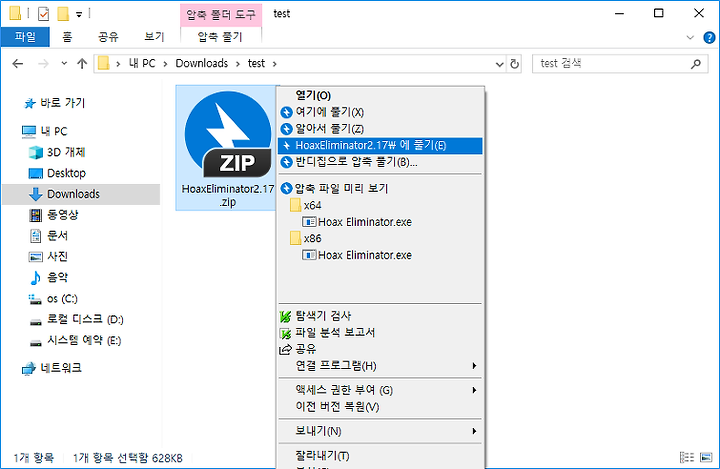Click the search magnifier icon
Screen dimensions: 720x469
coord(696,64)
